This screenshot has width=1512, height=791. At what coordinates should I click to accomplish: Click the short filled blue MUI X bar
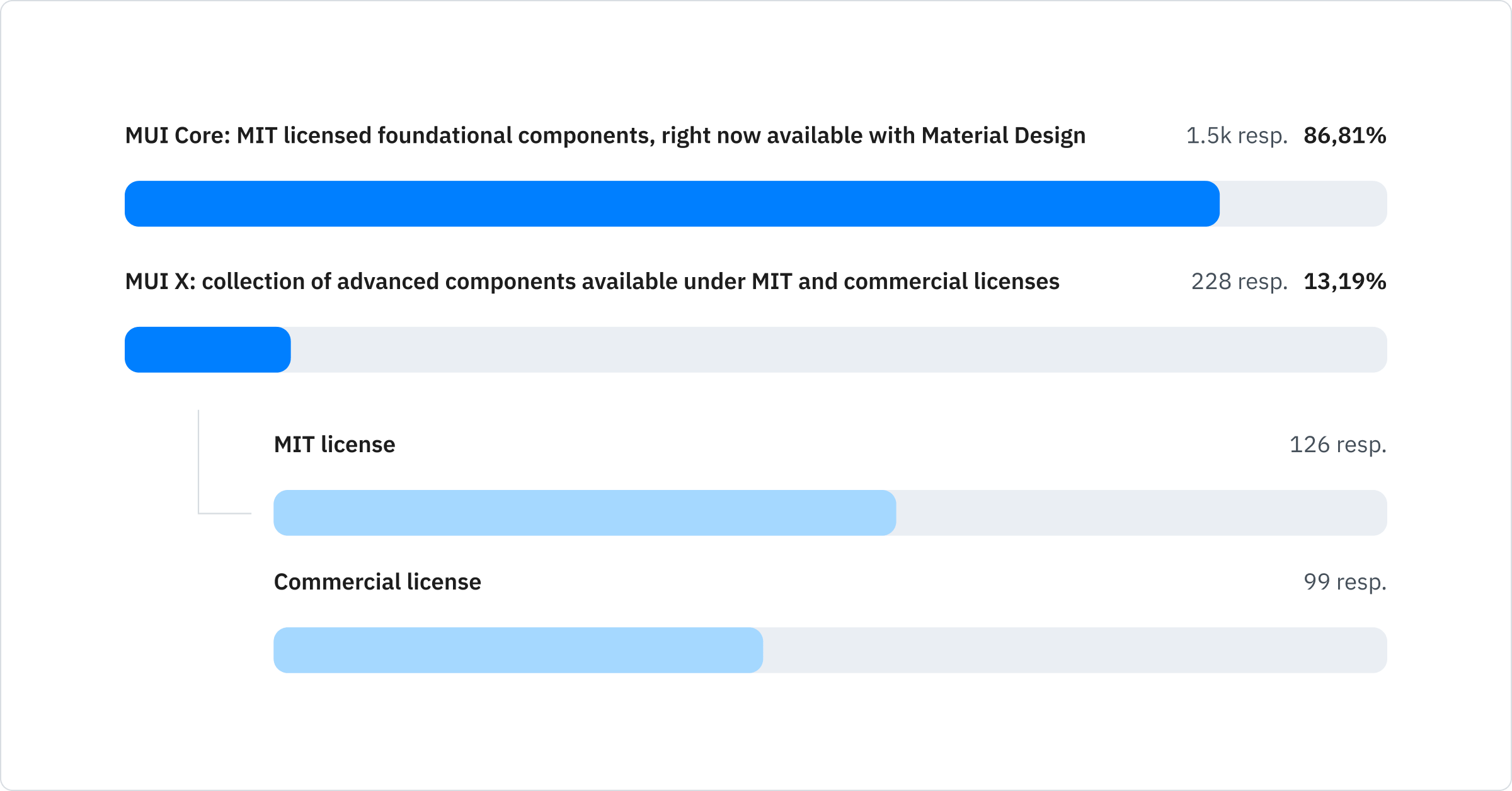[207, 350]
